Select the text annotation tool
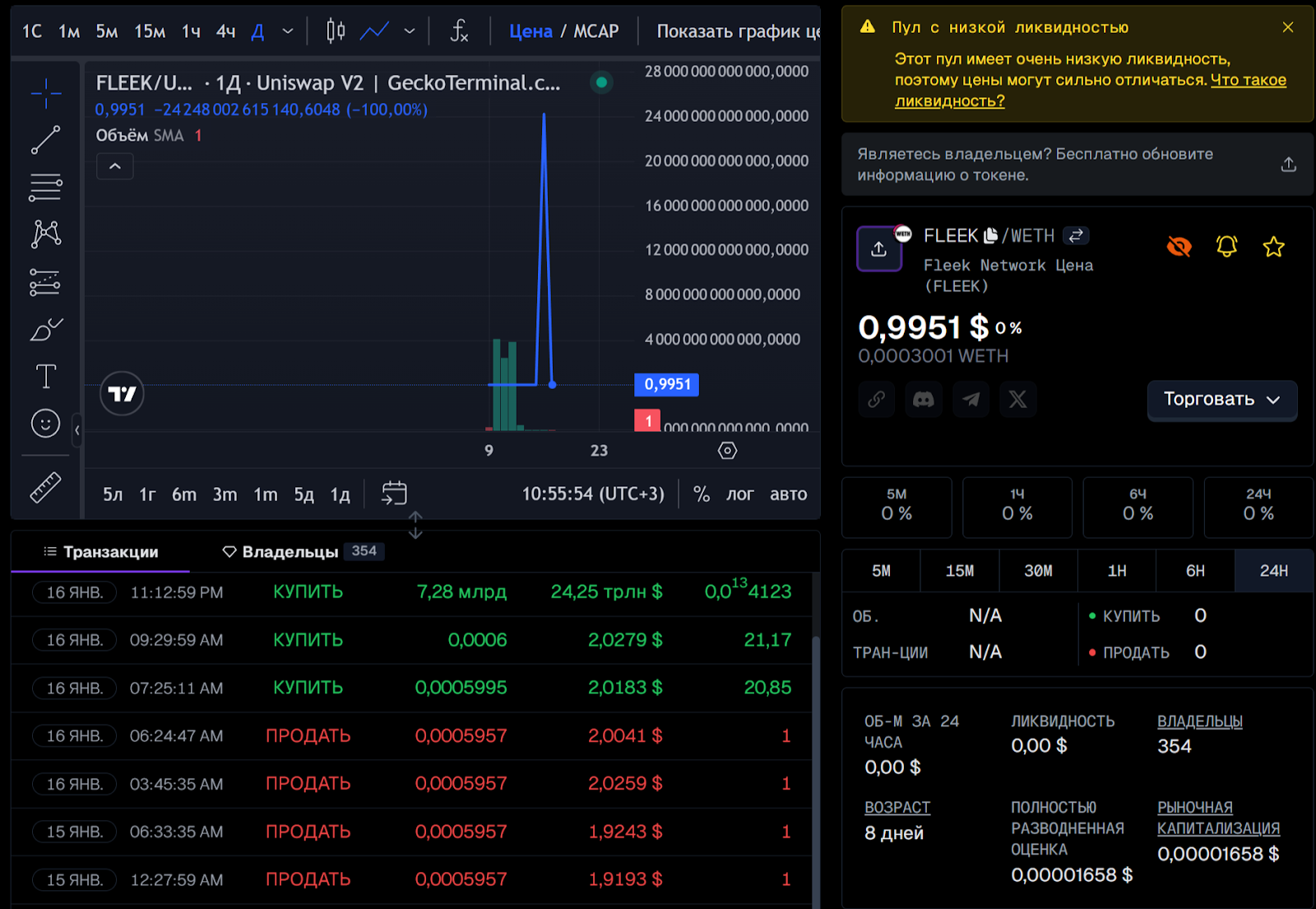1316x909 pixels. pyautogui.click(x=45, y=377)
